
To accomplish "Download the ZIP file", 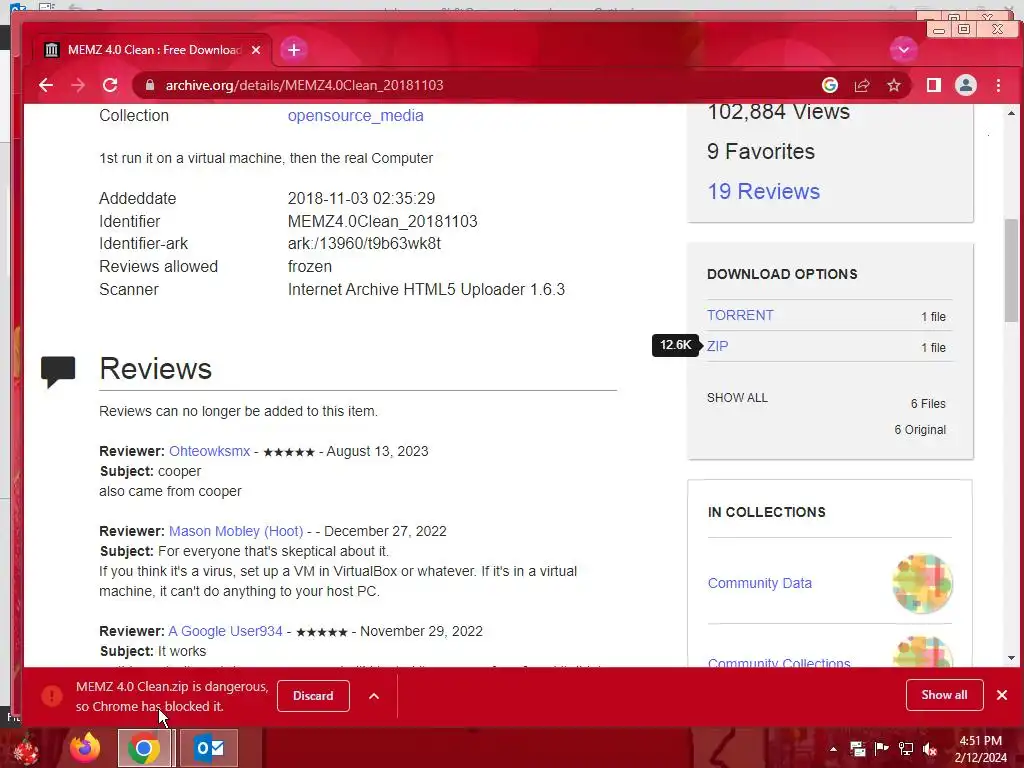I will [x=717, y=346].
